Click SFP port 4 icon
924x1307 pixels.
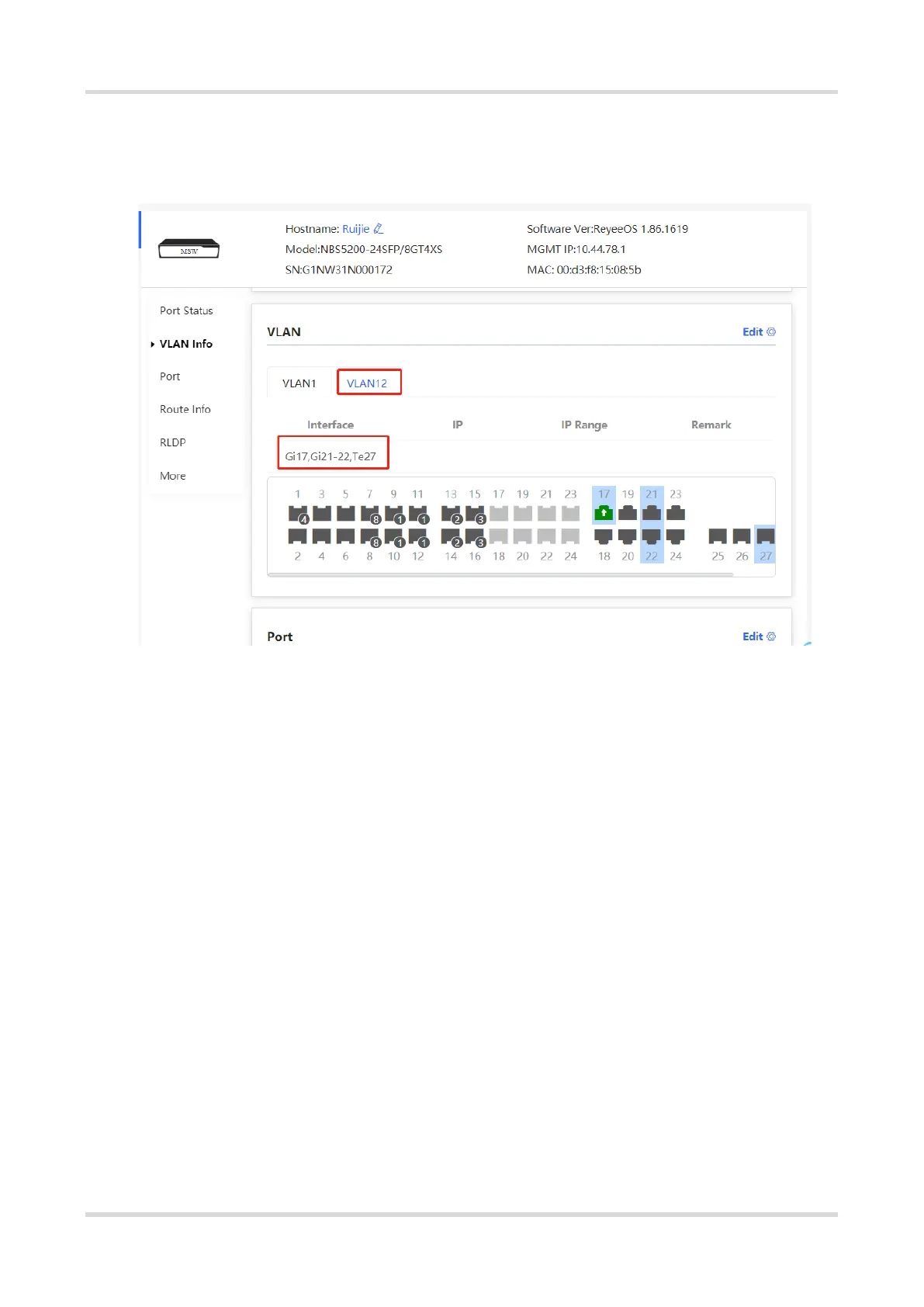(x=322, y=536)
